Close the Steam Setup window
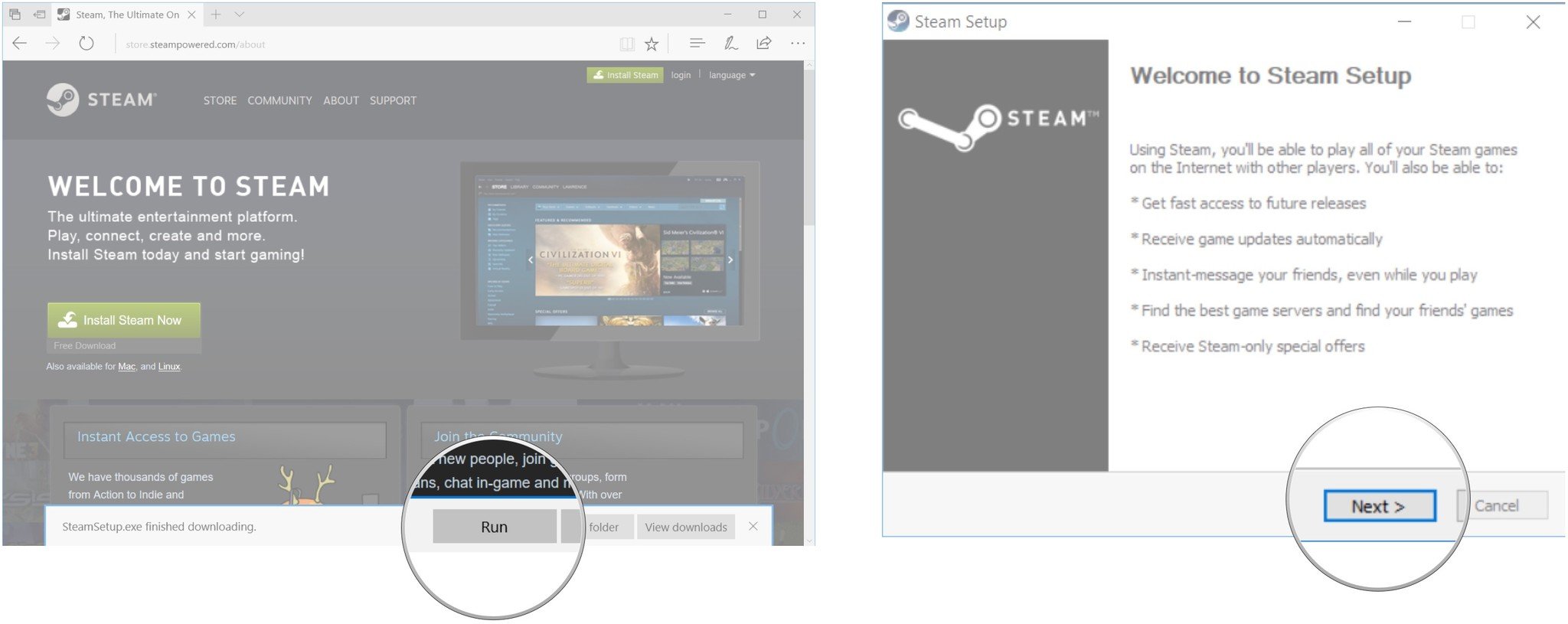Screen dimensions: 1568x624 [x=1533, y=22]
